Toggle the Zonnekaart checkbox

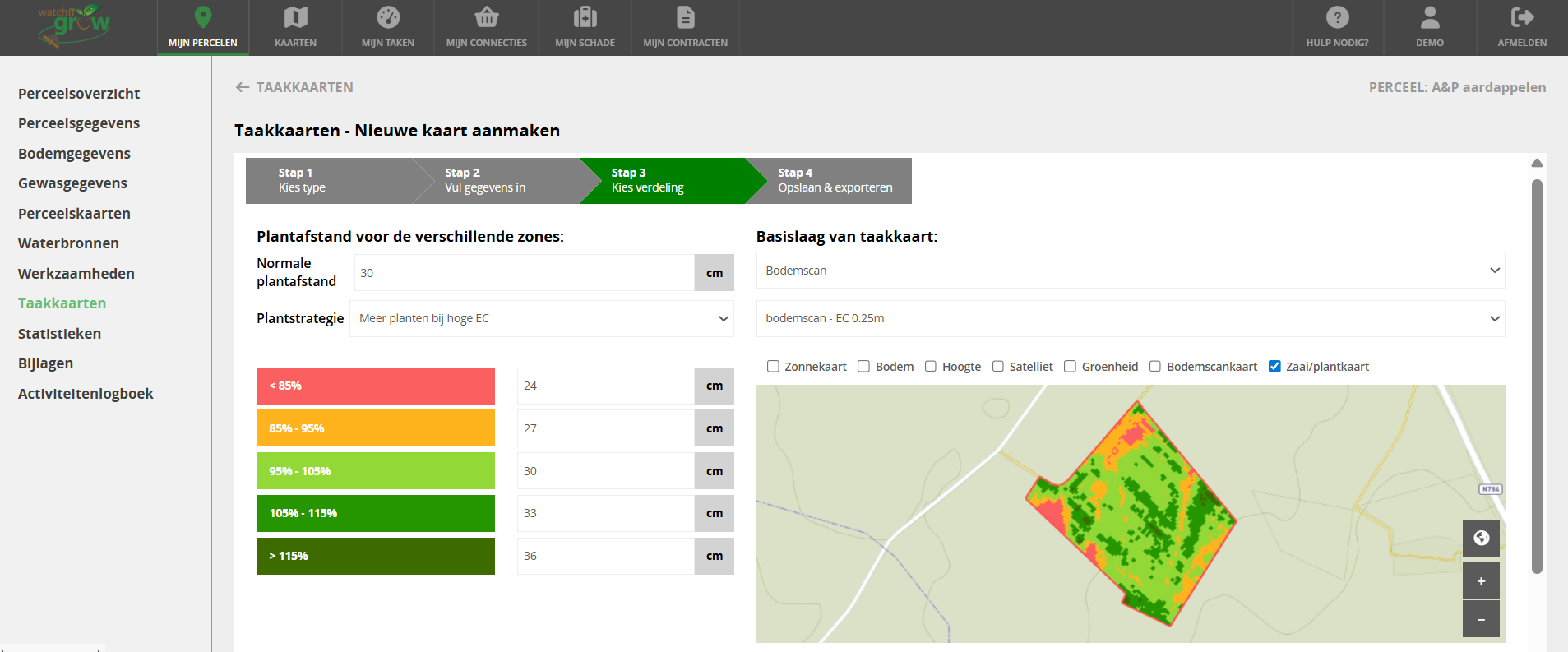pos(773,367)
